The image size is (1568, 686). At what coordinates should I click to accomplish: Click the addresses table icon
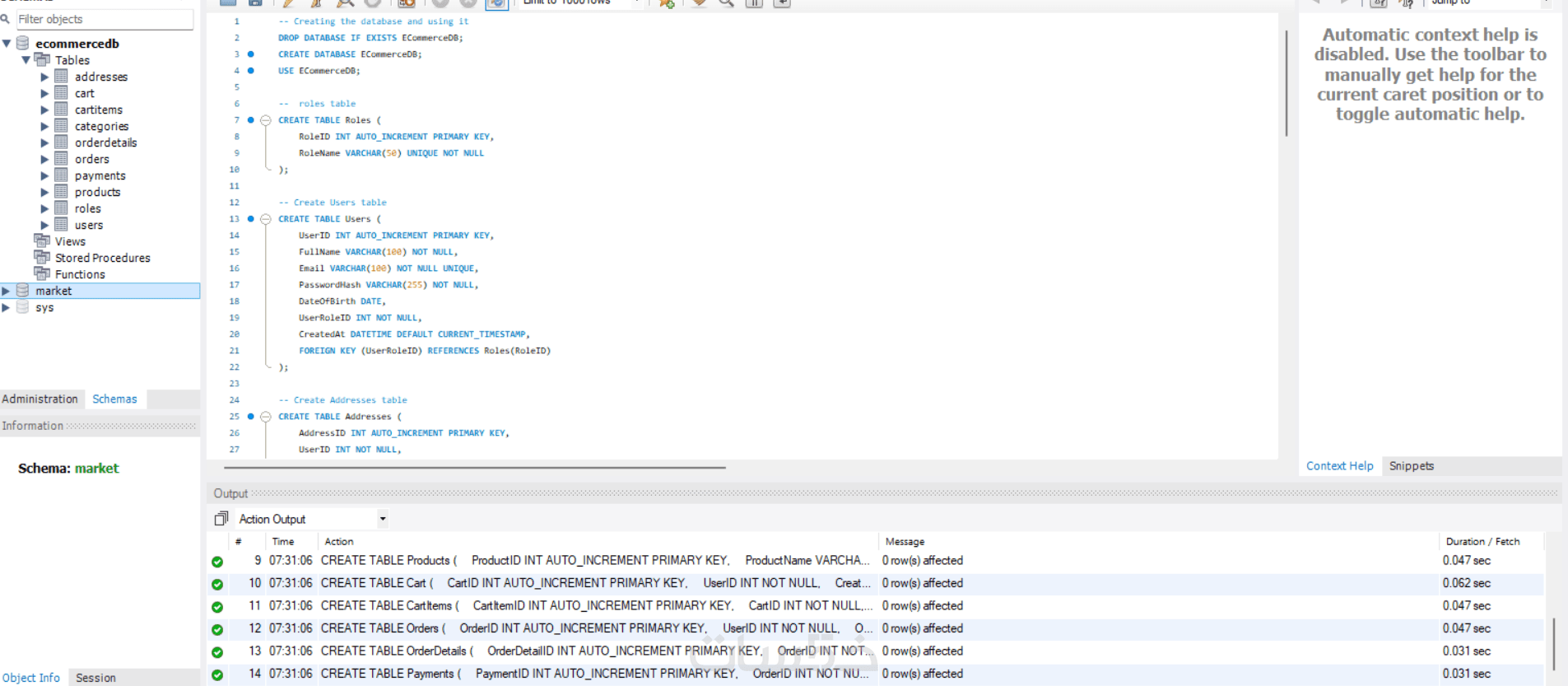pos(61,76)
